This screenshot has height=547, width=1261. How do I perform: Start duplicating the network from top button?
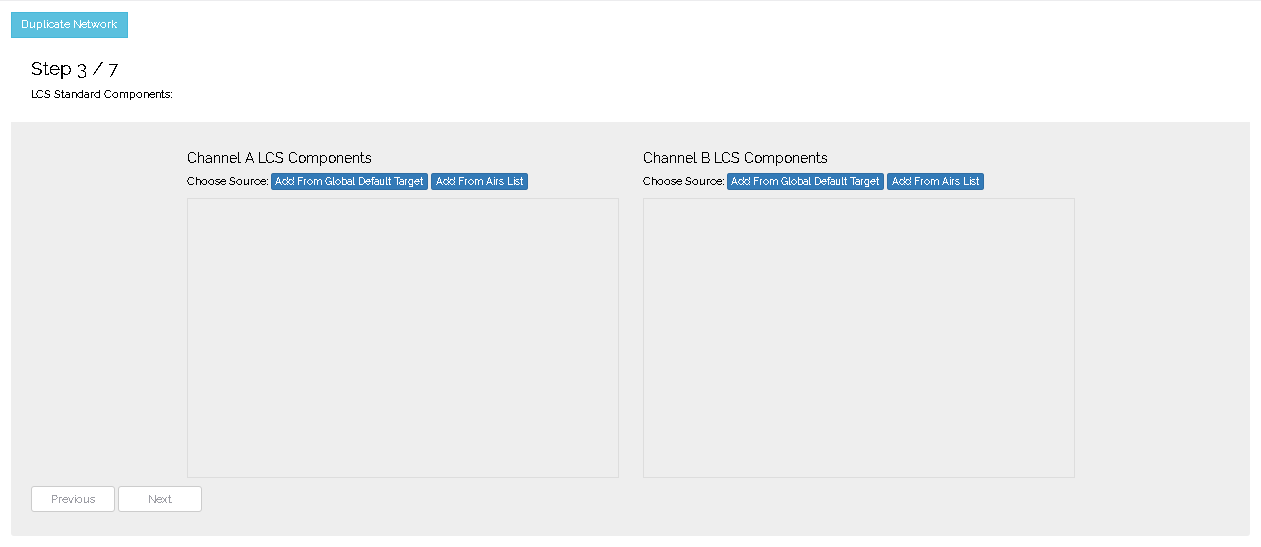[69, 24]
